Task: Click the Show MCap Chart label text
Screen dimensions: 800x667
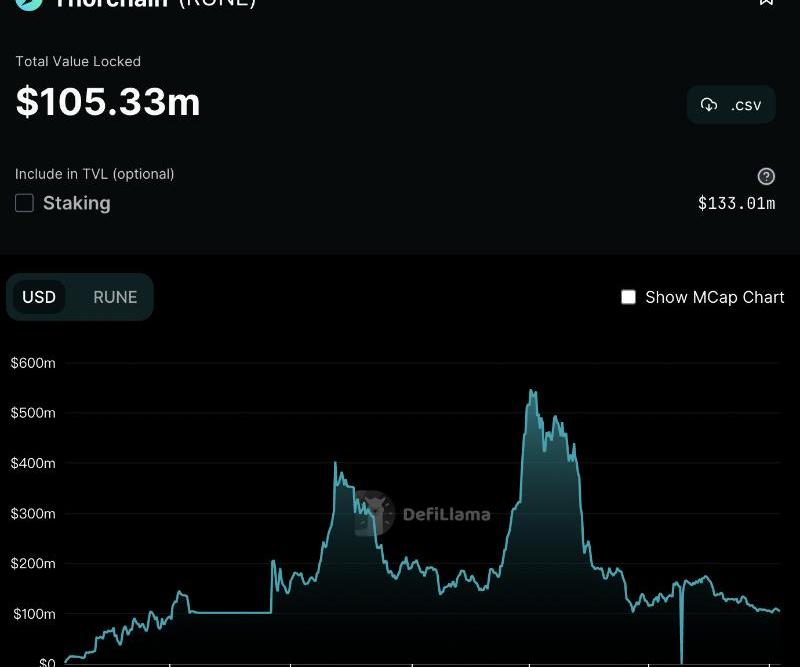Action: pyautogui.click(x=714, y=297)
